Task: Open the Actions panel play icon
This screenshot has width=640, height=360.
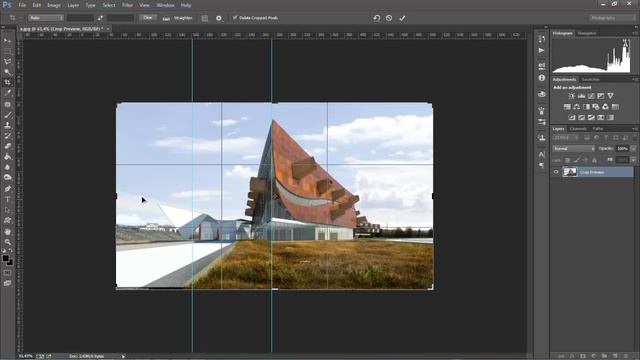Action: [x=542, y=51]
